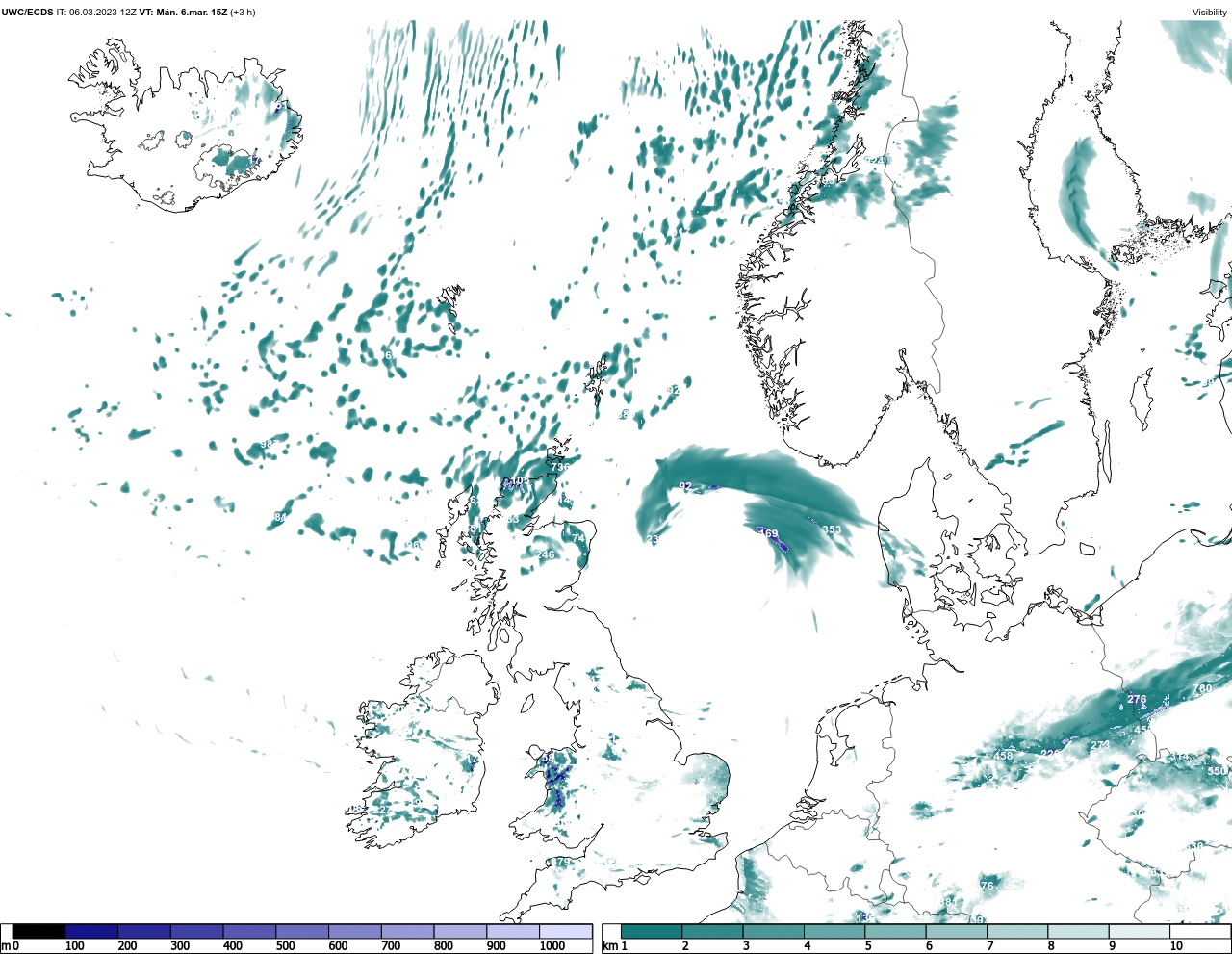This screenshot has width=1232, height=954.
Task: Click the '84' value west of Scotland
Action: [280, 518]
